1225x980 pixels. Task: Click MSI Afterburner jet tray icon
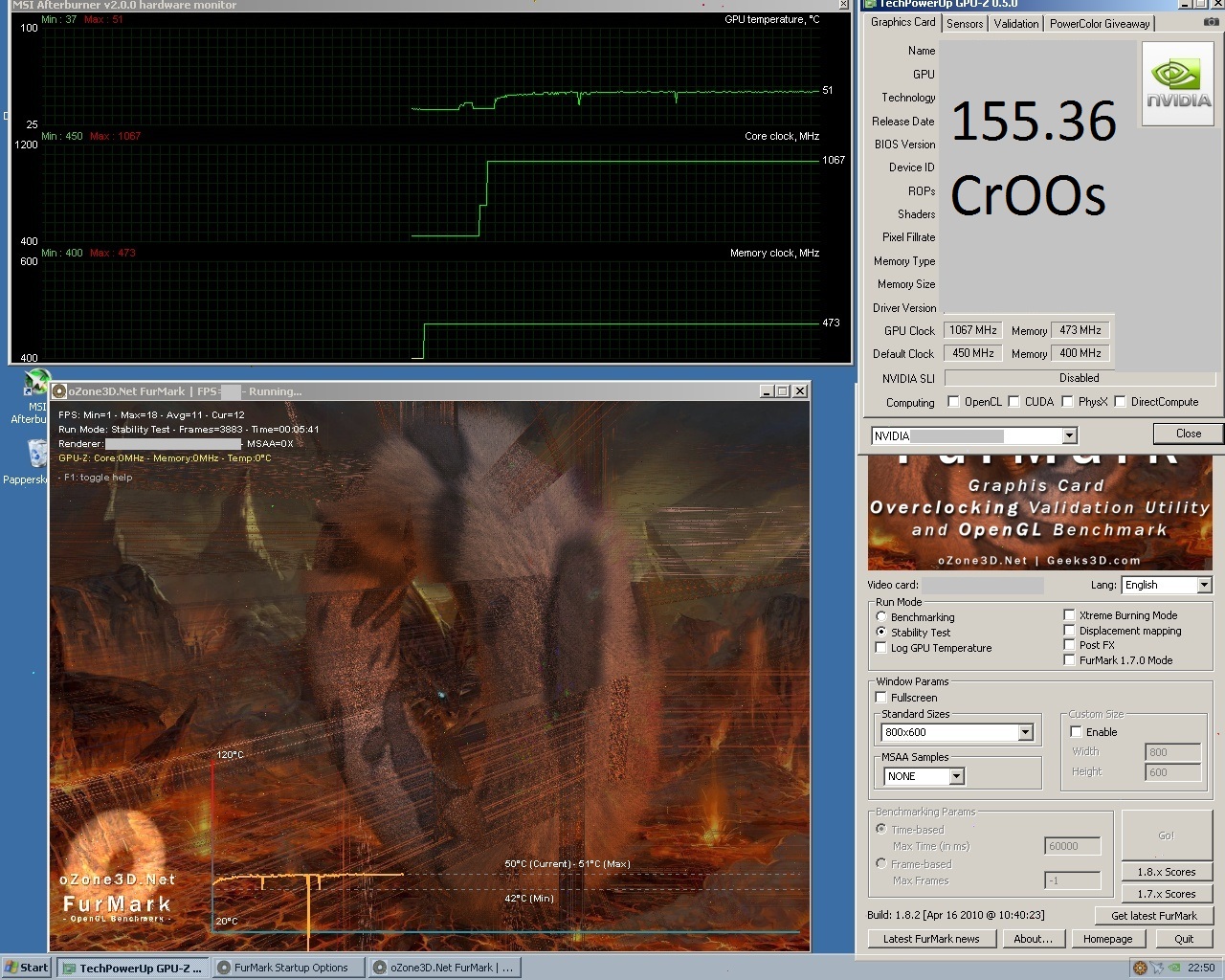click(x=1158, y=968)
